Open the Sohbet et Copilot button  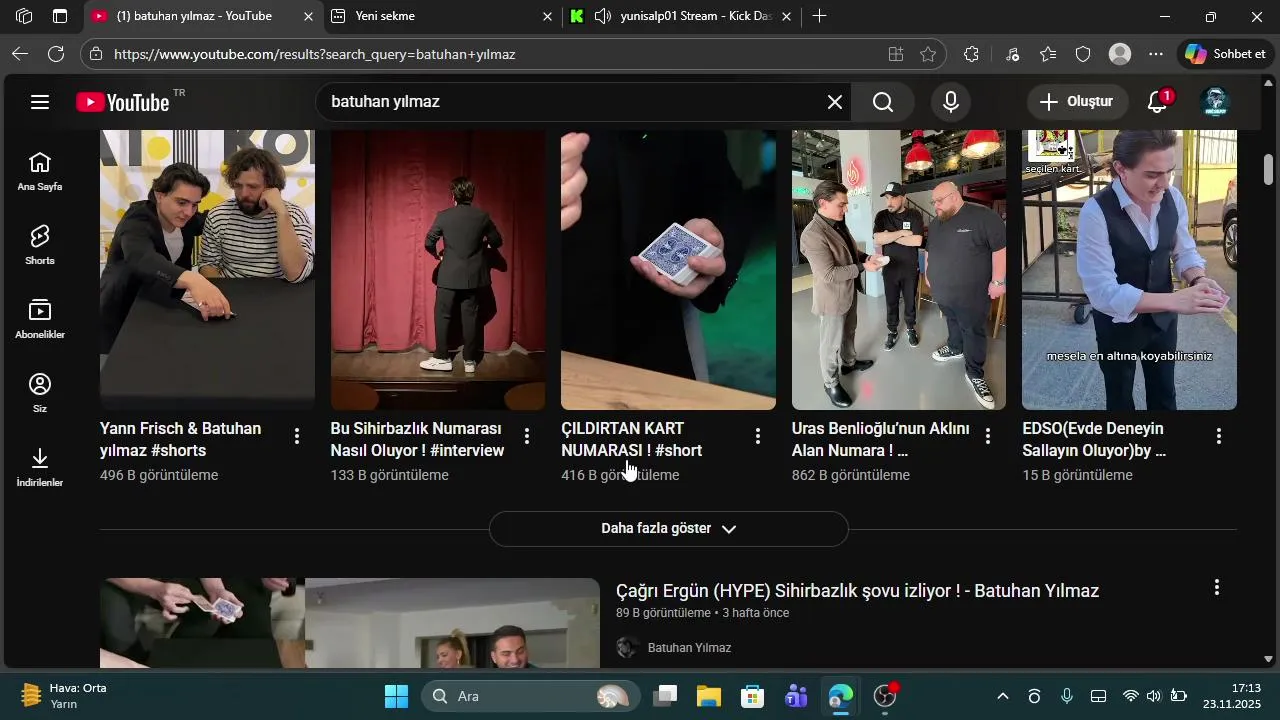click(1226, 54)
